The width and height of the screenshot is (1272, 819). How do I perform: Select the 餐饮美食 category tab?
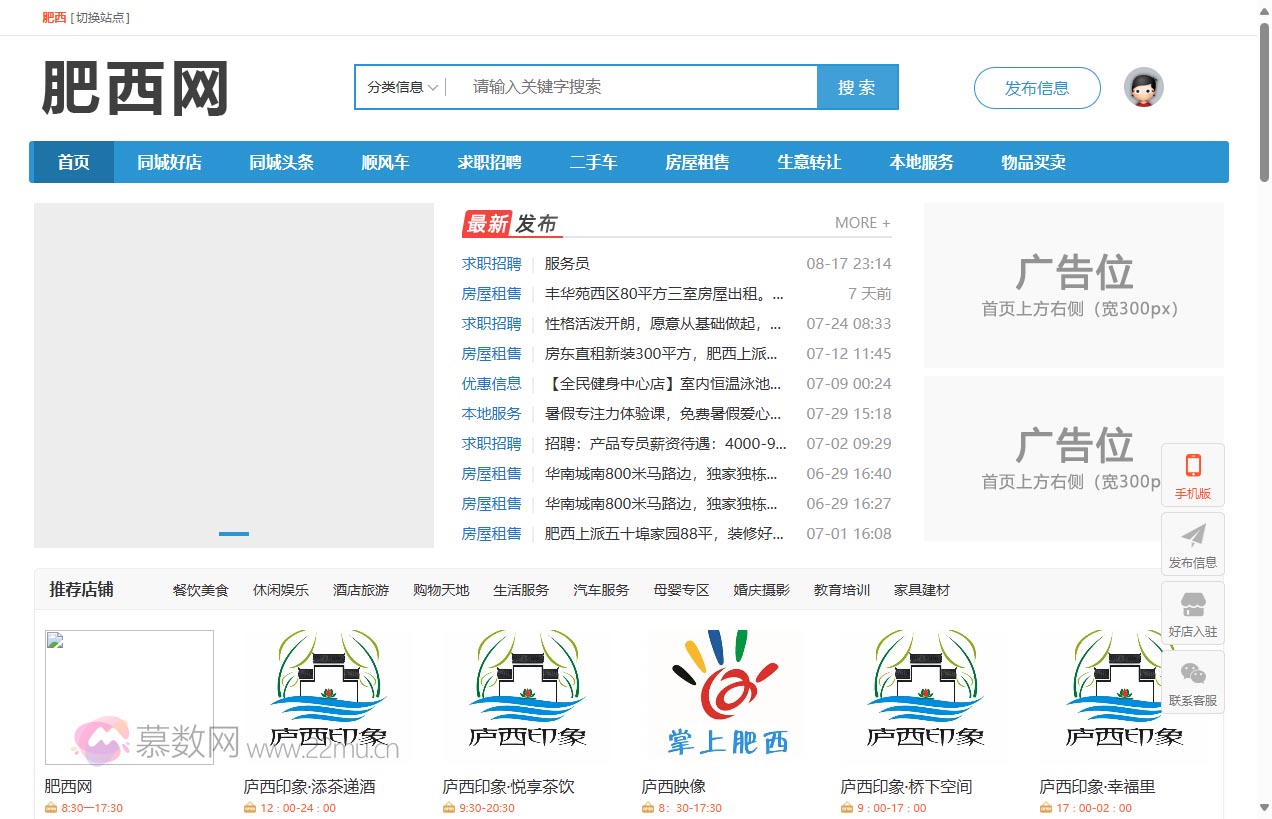[x=199, y=590]
